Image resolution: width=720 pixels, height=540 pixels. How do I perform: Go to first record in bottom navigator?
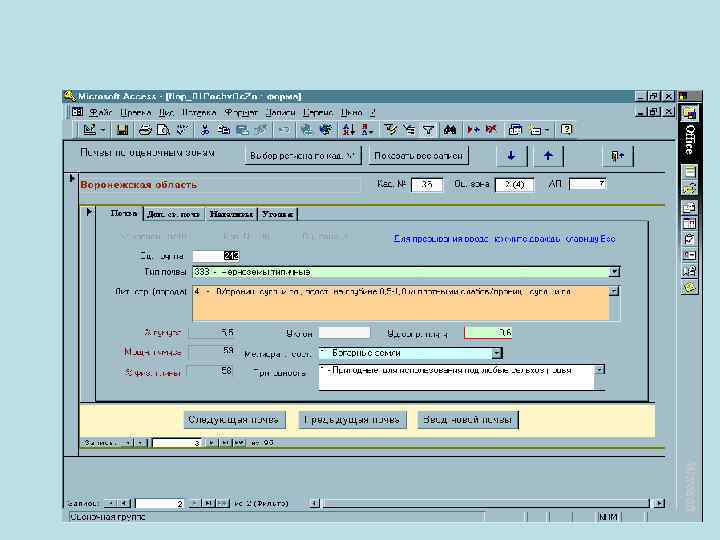(x=111, y=503)
